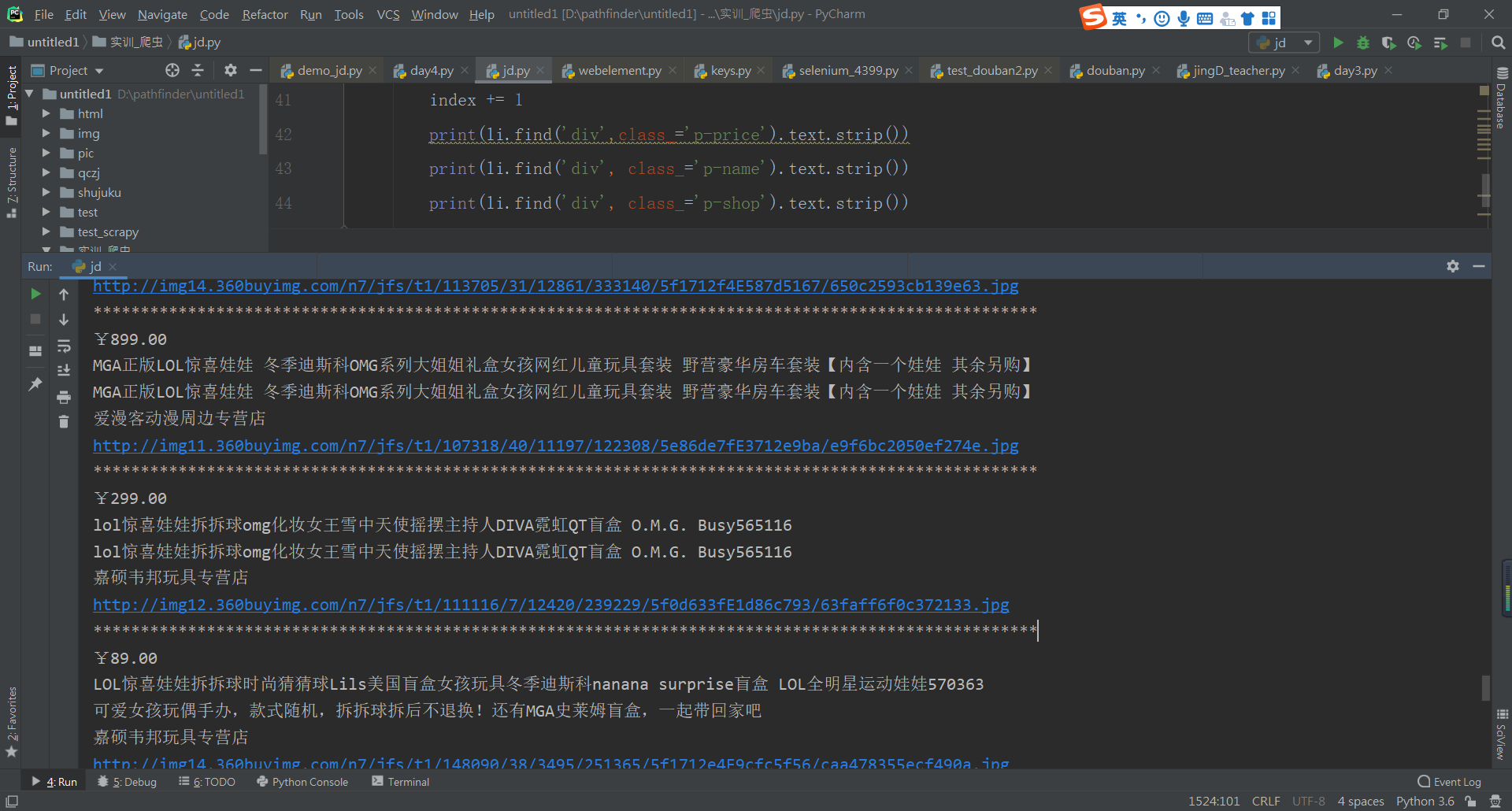Open Project panel settings gear
The image size is (1512, 811).
click(x=230, y=70)
